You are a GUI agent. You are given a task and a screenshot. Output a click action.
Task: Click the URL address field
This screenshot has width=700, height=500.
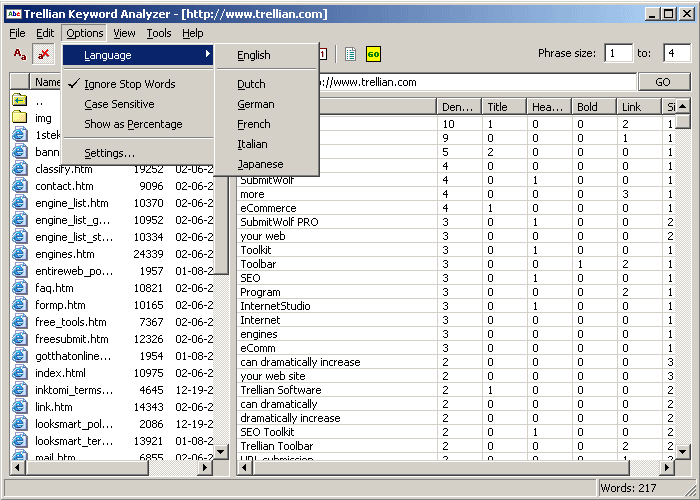tap(477, 82)
